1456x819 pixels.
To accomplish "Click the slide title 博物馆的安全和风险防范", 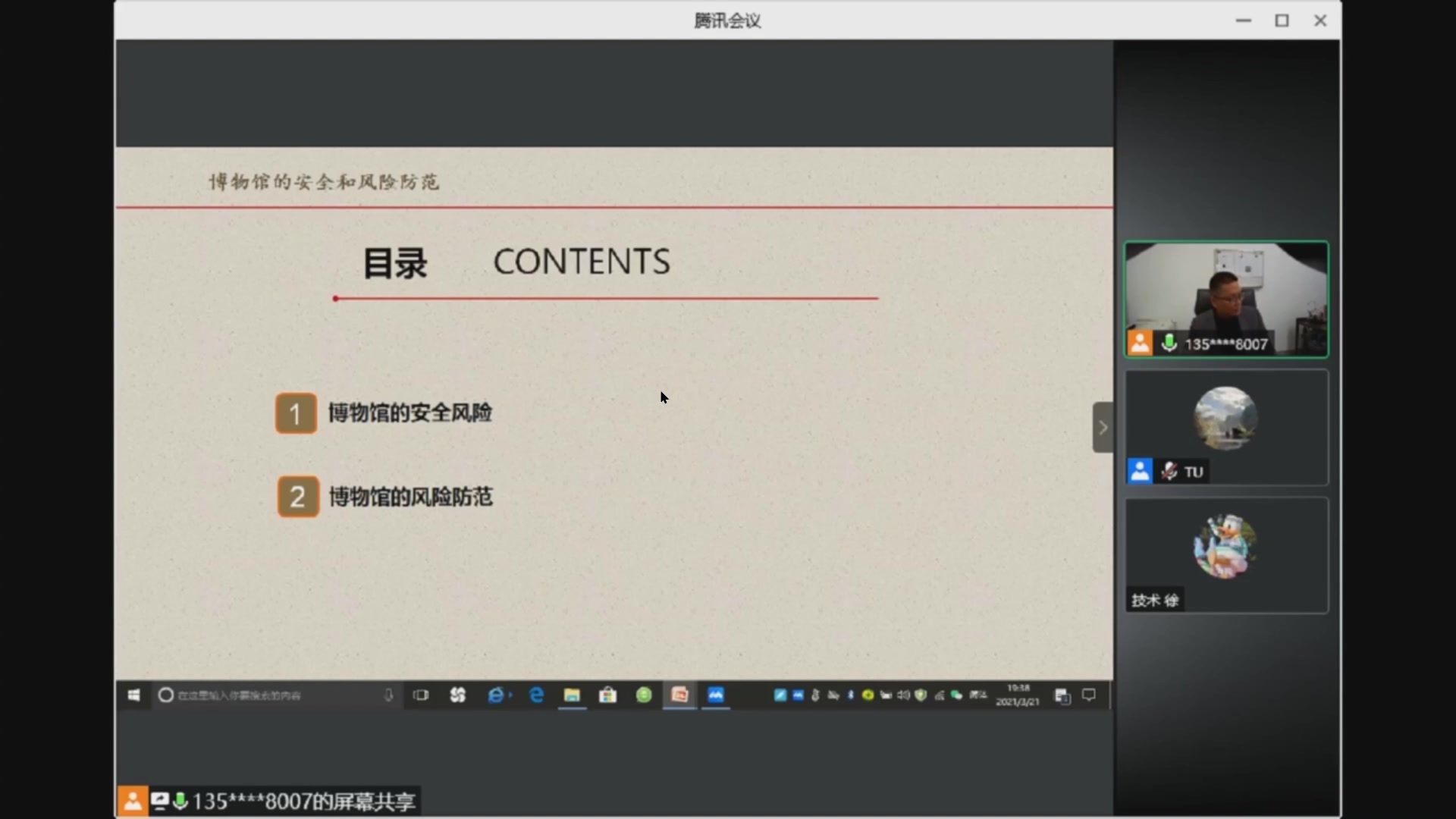I will click(x=324, y=182).
